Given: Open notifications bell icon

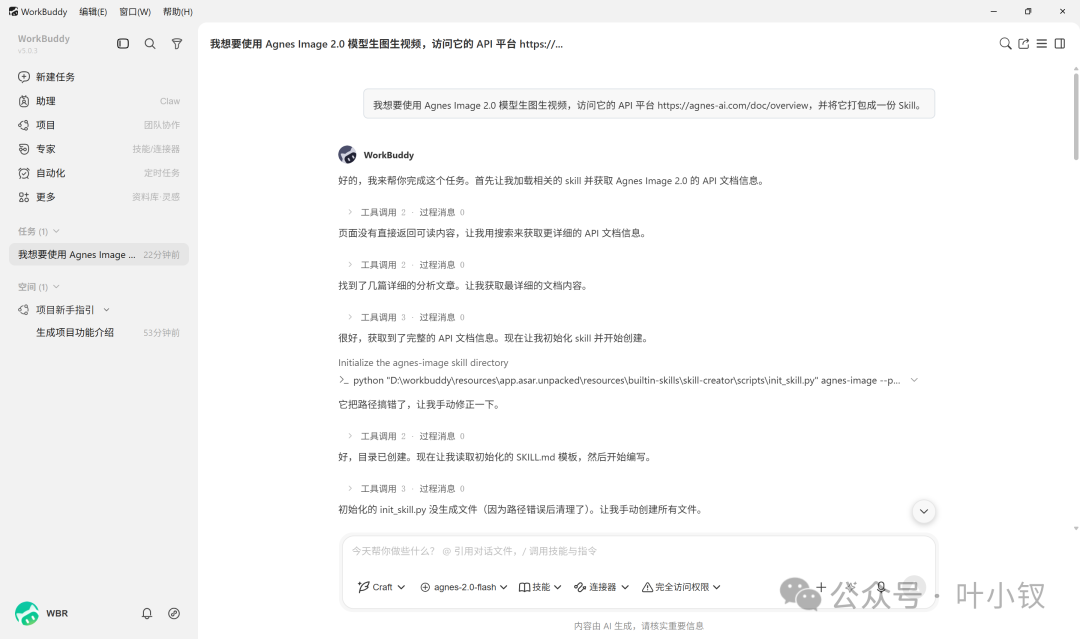Looking at the screenshot, I should click(x=147, y=613).
